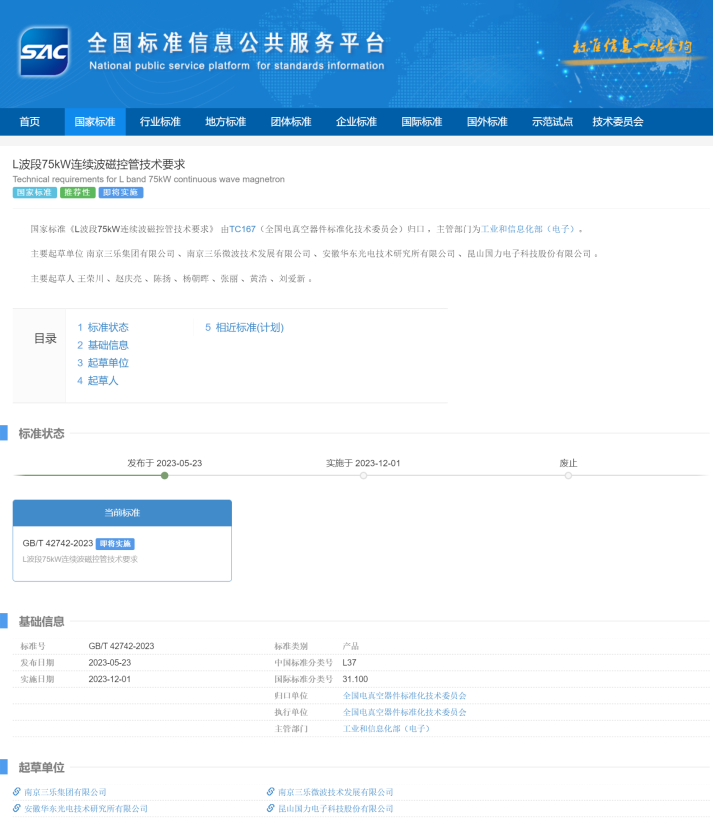Image resolution: width=713 pixels, height=832 pixels.
Task: Click the SAC logo in the header
Action: [x=43, y=53]
